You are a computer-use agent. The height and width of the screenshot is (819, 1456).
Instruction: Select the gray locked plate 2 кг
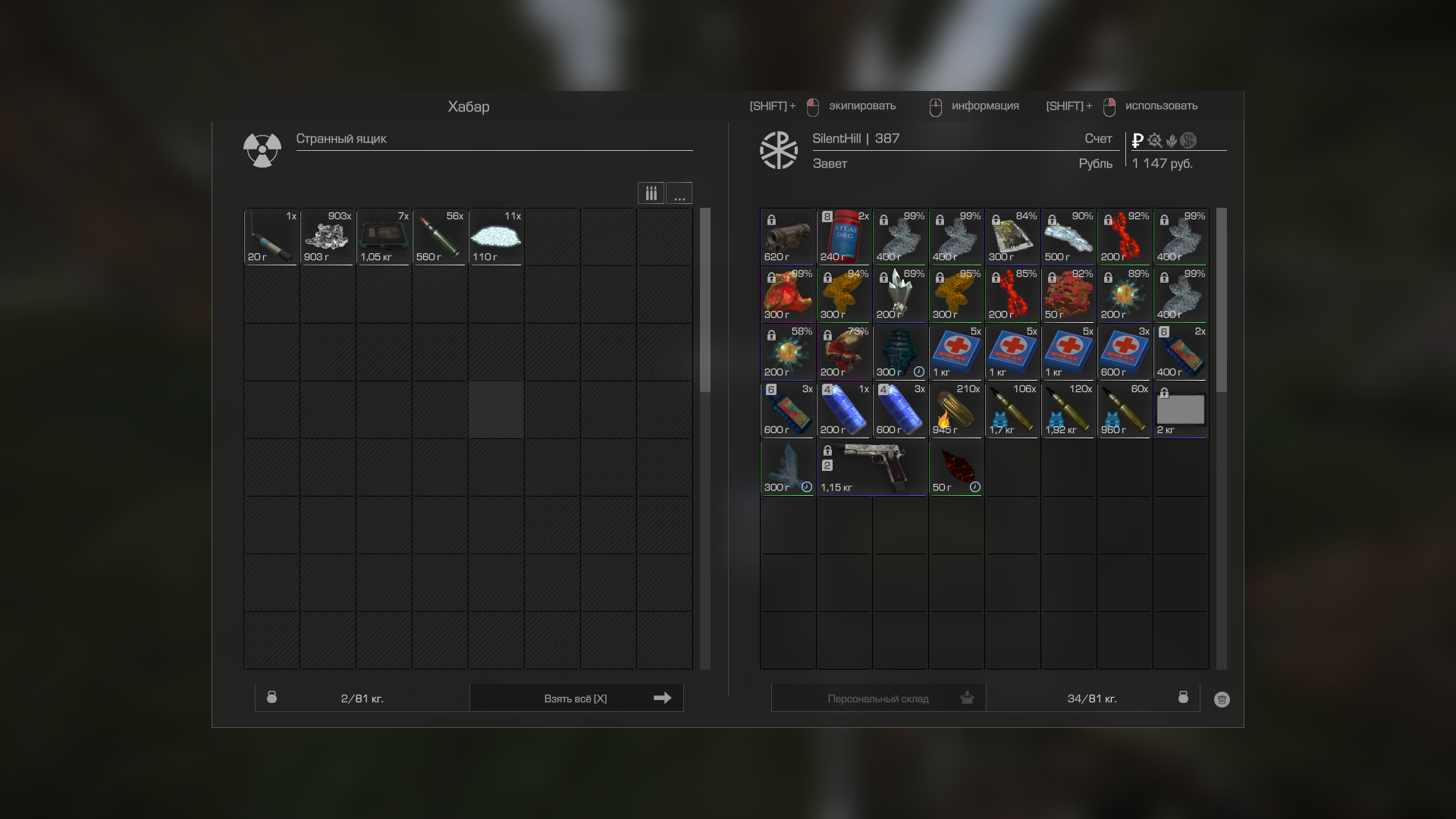coord(1181,409)
